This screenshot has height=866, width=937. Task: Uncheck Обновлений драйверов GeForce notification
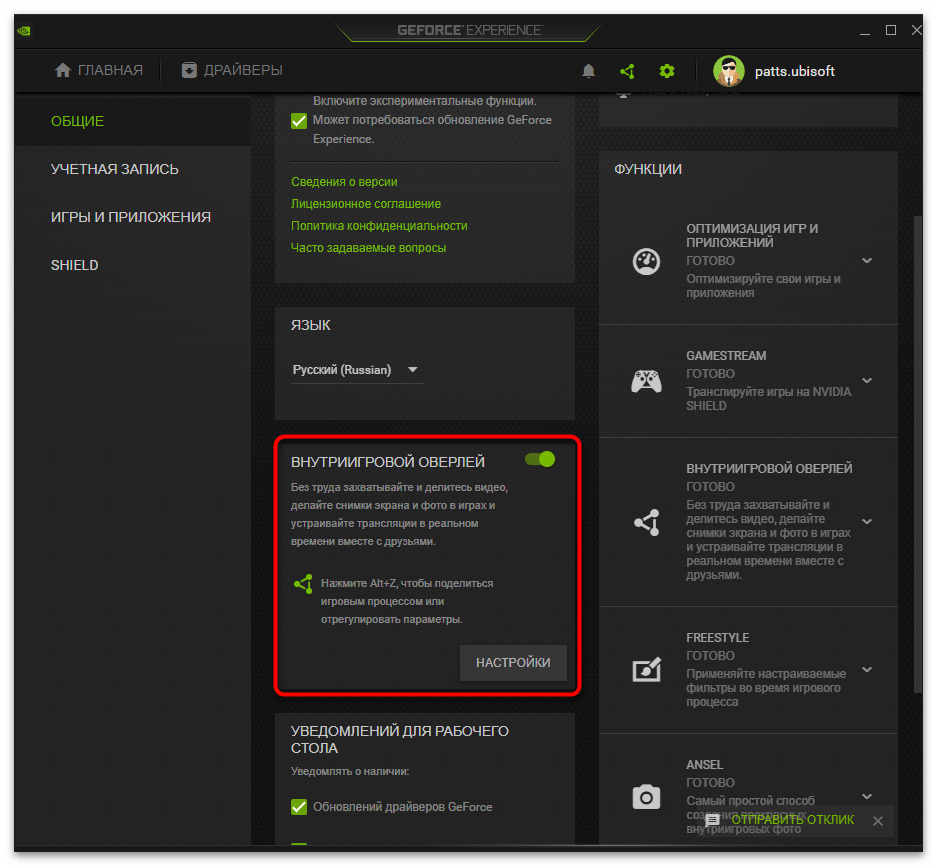click(299, 807)
